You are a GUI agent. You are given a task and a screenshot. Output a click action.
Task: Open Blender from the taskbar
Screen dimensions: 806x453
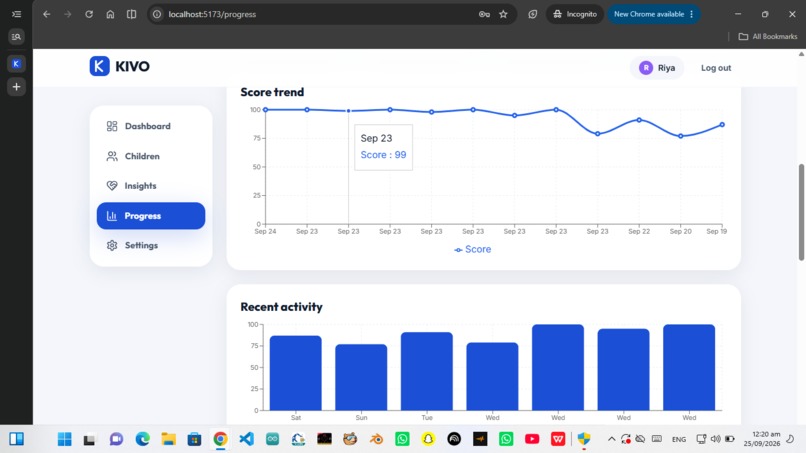(376, 439)
